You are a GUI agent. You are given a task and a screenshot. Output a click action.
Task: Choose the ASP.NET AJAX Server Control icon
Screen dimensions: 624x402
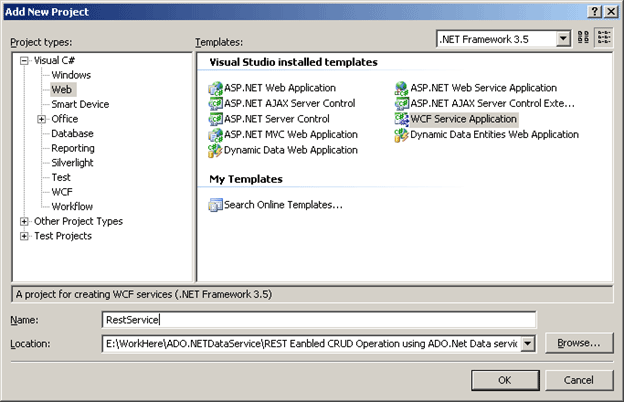click(x=215, y=103)
